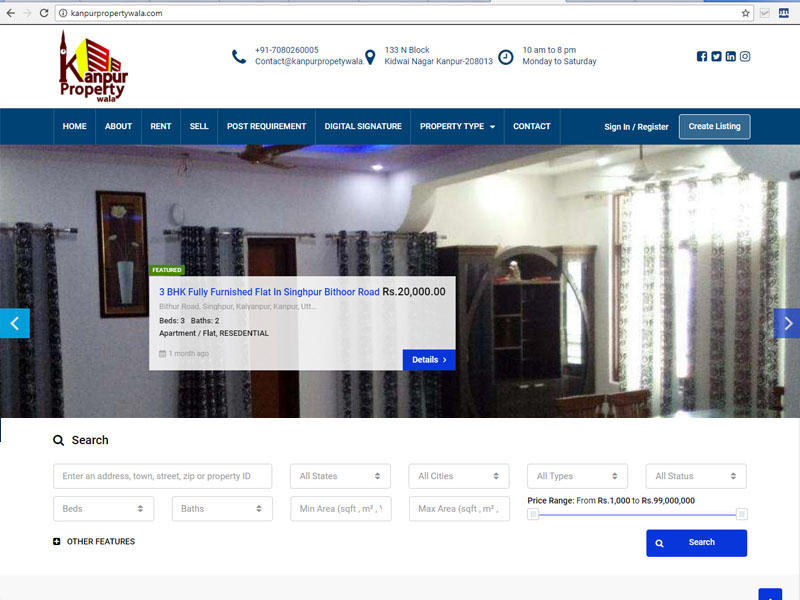Open the Instagram social icon
This screenshot has height=600, width=800.
click(x=745, y=56)
